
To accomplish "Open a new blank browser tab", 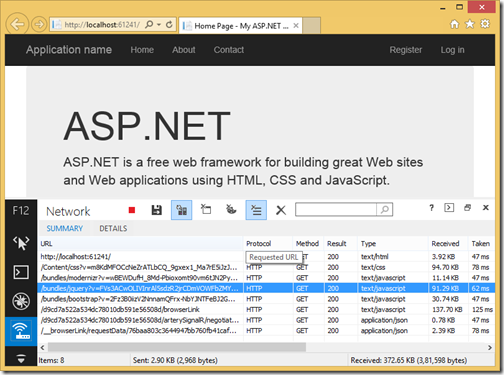I will pyautogui.click(x=311, y=25).
